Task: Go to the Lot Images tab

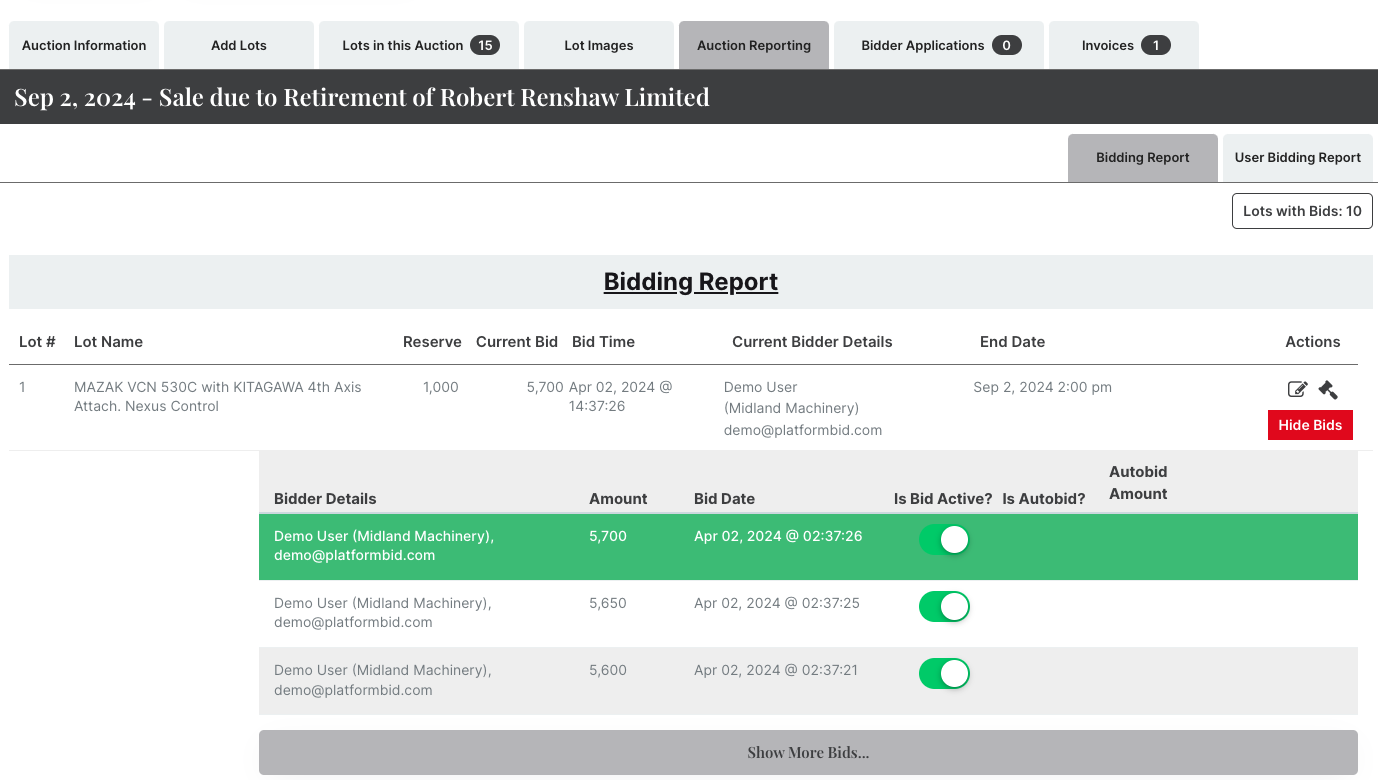Action: (599, 45)
